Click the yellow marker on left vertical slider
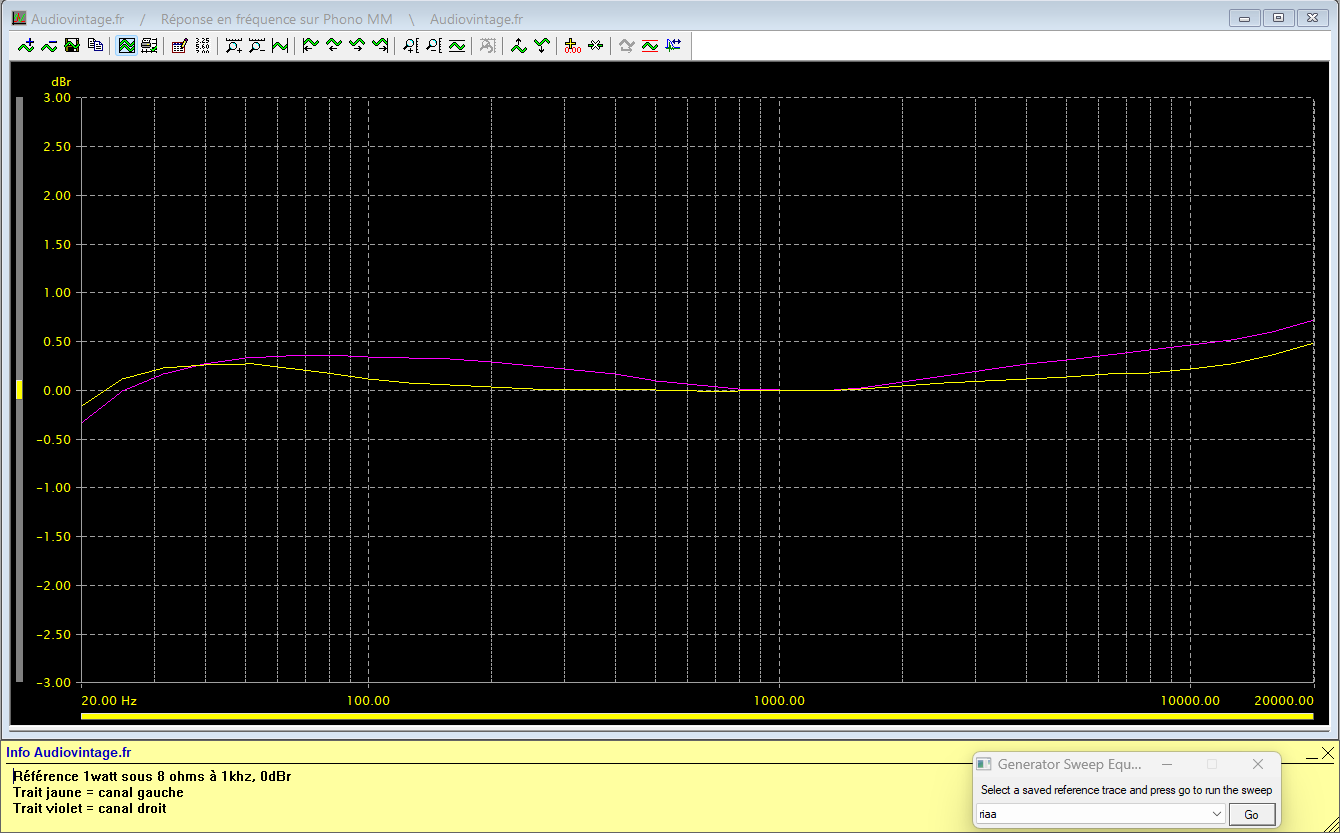This screenshot has width=1340, height=833. tap(18, 390)
